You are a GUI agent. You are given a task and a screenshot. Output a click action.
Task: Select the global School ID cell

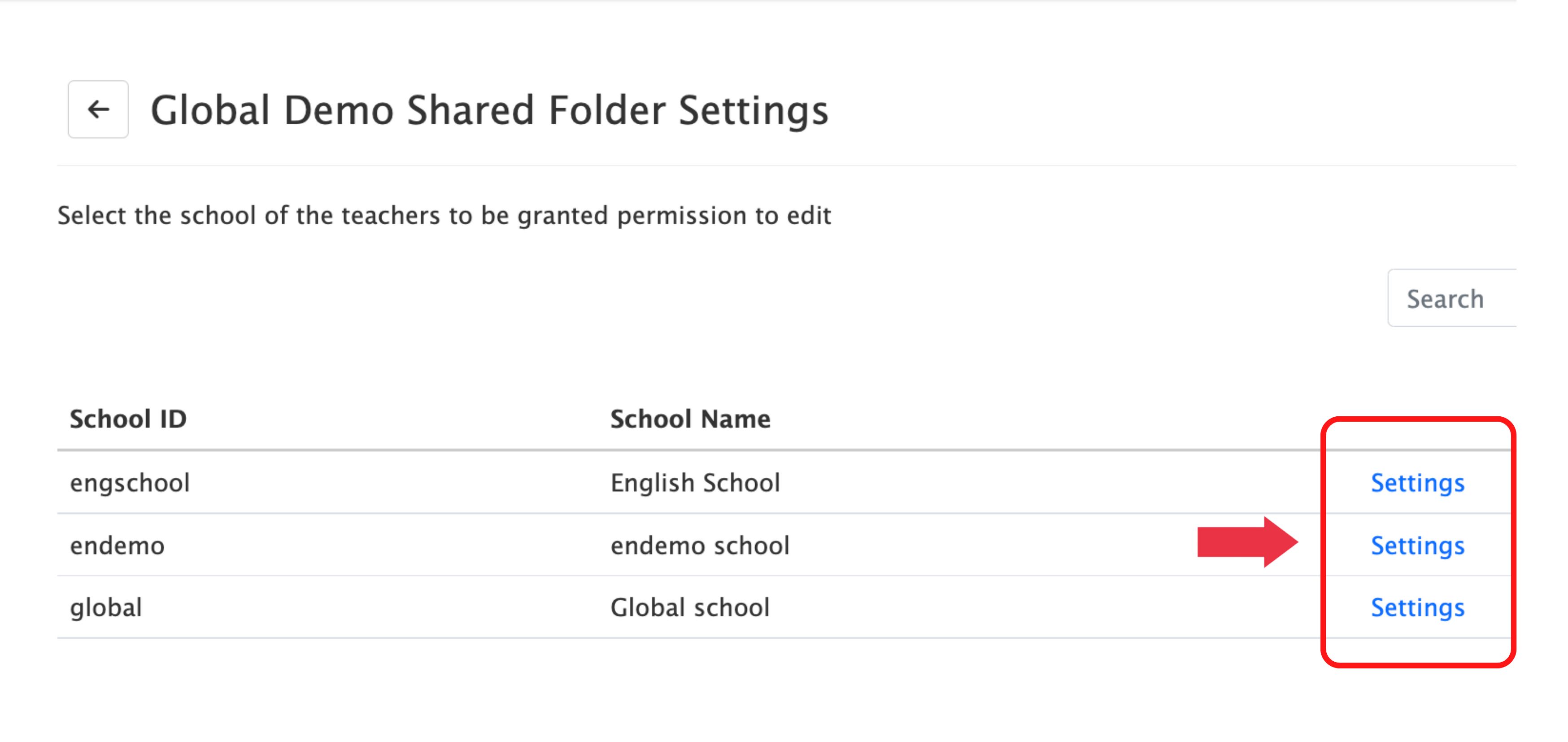coord(106,608)
